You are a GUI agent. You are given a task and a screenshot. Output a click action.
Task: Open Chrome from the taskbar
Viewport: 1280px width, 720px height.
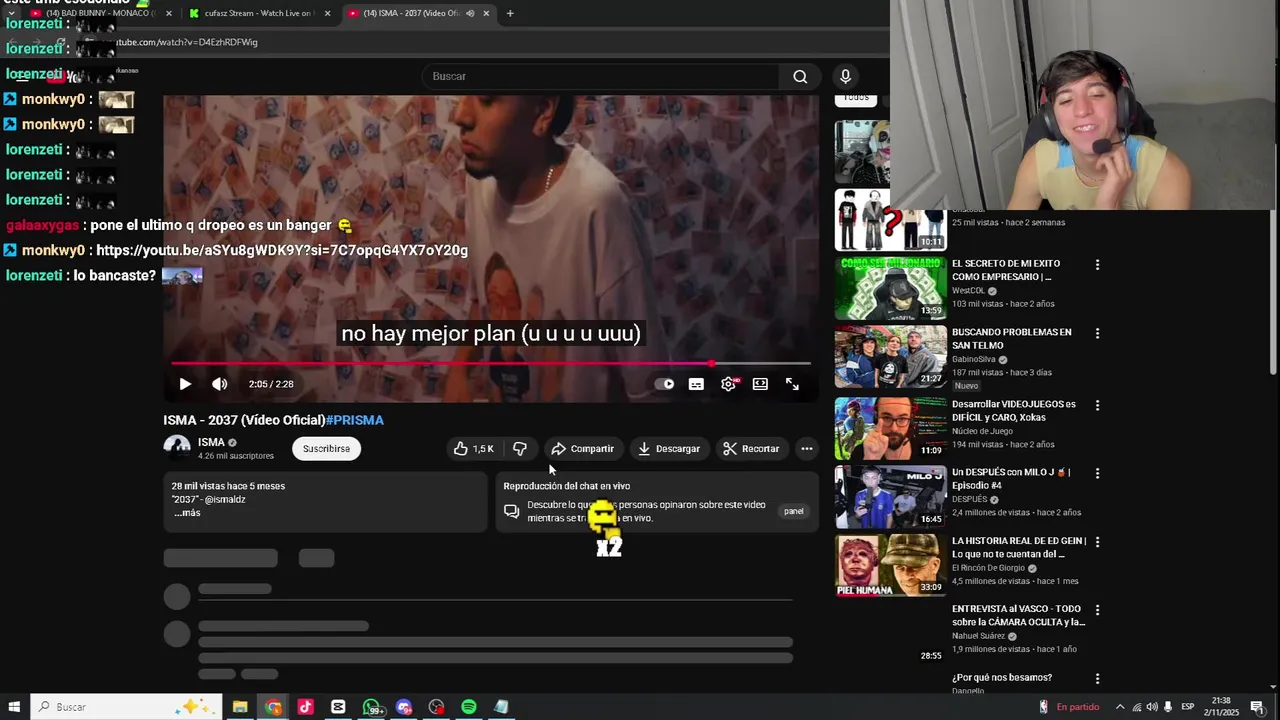273,707
